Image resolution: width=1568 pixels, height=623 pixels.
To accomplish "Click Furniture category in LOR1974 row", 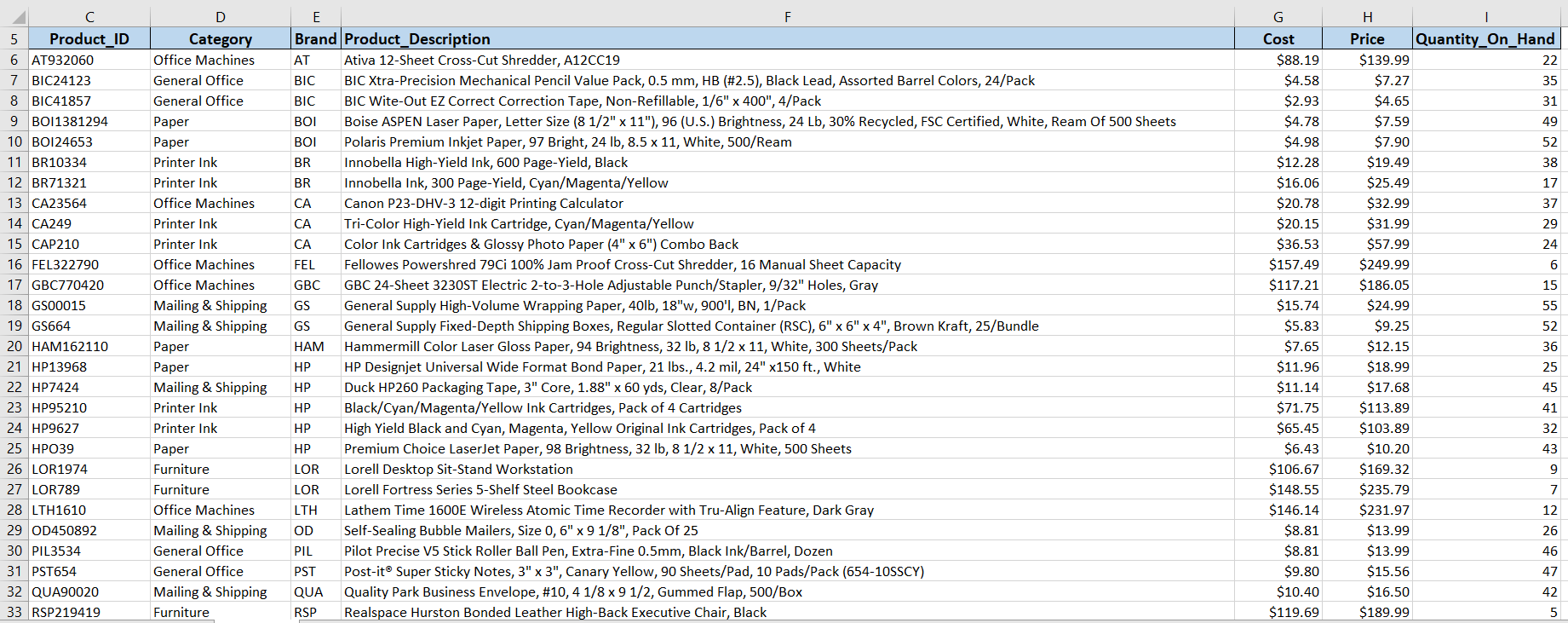I will 221,469.
